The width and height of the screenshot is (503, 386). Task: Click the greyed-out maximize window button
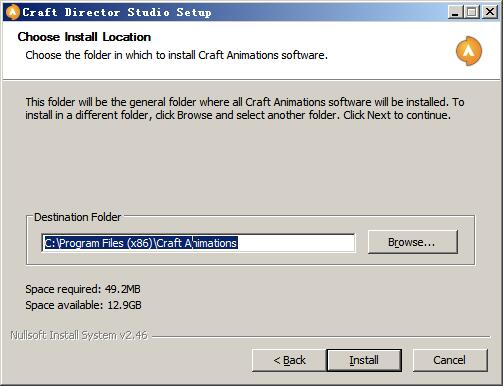[x=472, y=12]
